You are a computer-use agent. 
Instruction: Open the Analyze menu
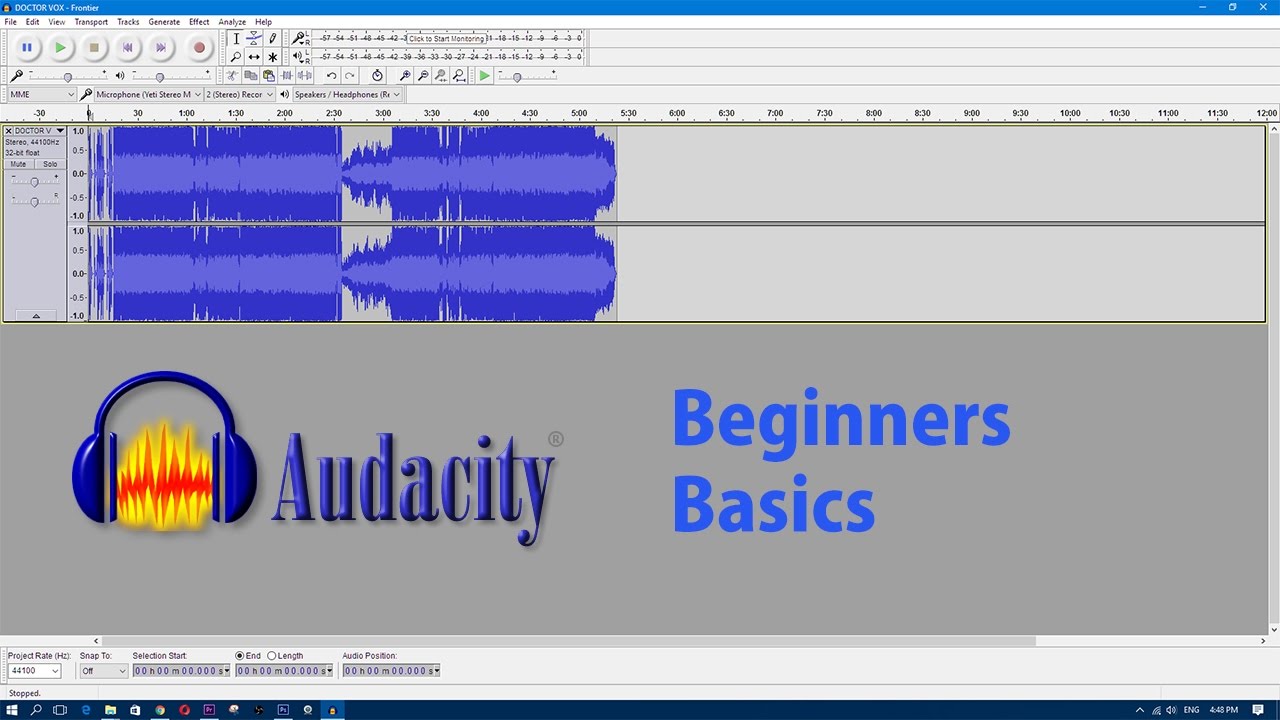coord(232,21)
